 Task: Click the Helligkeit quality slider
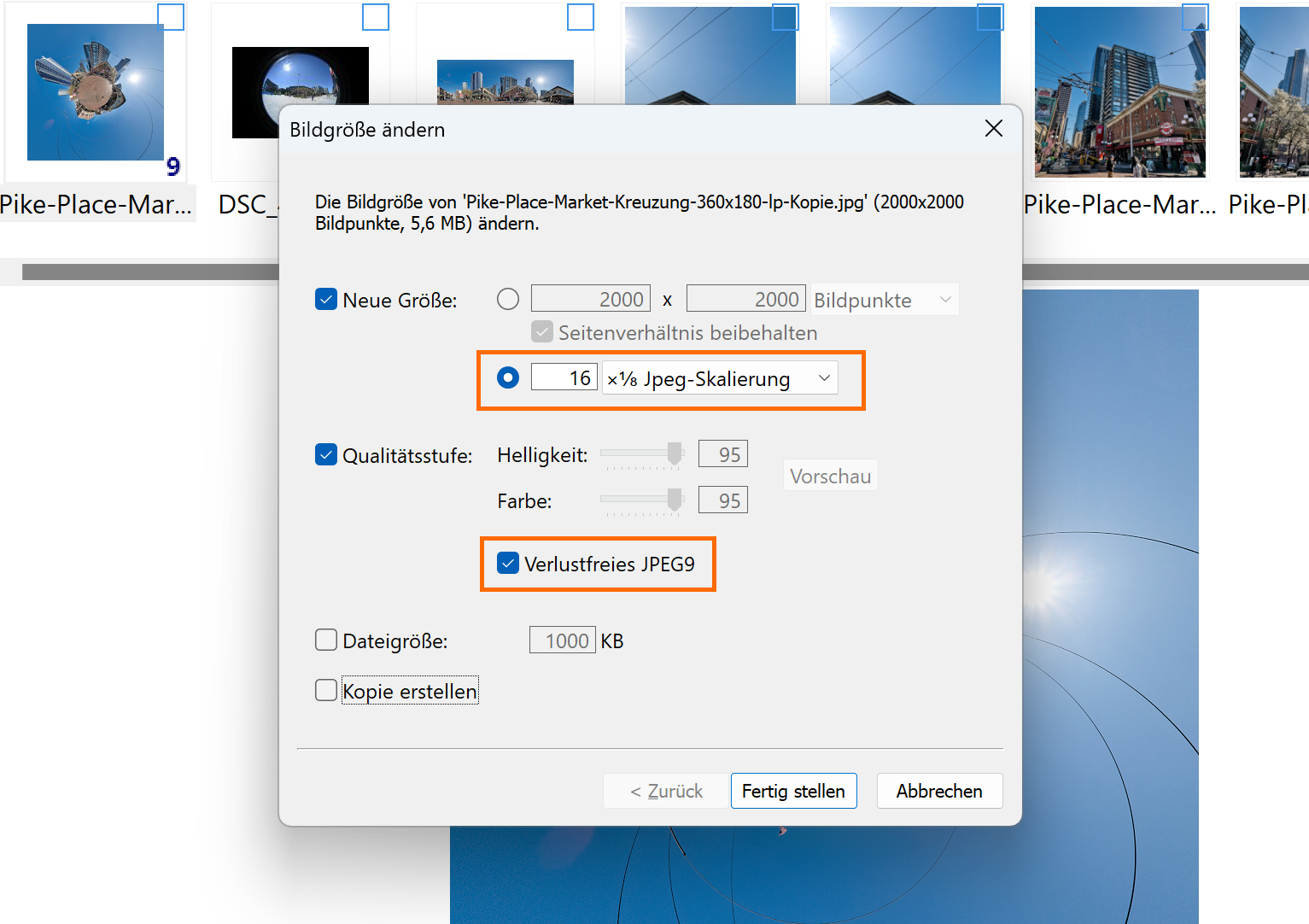642,454
